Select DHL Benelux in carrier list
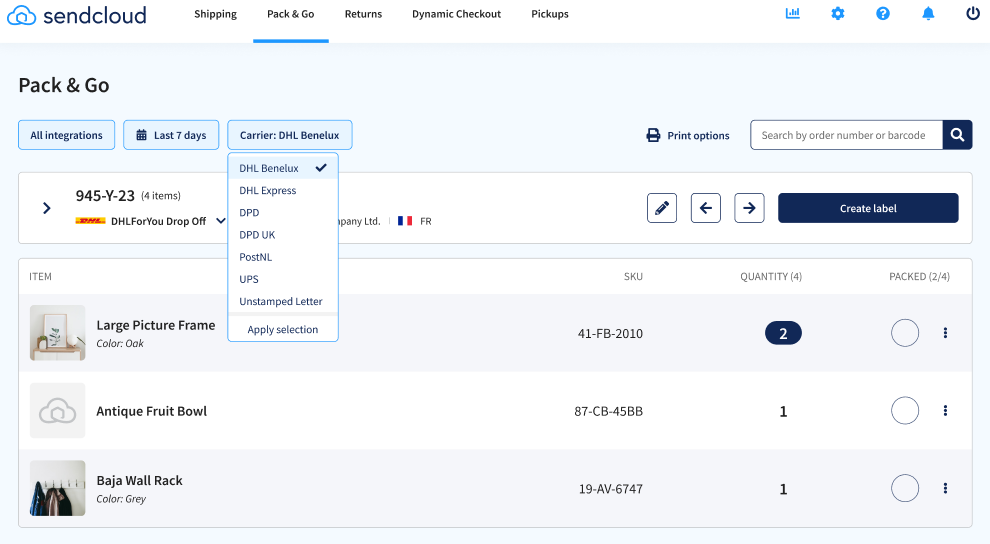Image resolution: width=990 pixels, height=544 pixels. [283, 168]
